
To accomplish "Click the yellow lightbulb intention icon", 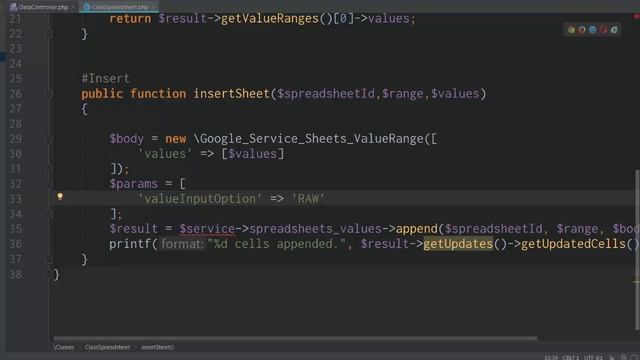I will tap(60, 197).
